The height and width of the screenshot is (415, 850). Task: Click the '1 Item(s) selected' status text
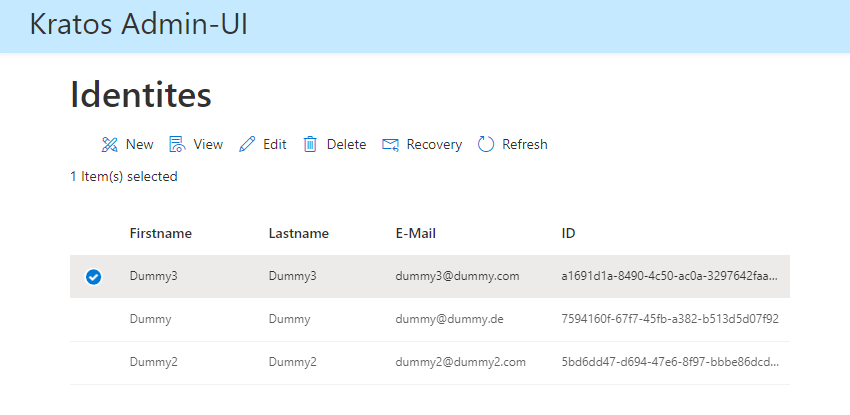point(124,177)
